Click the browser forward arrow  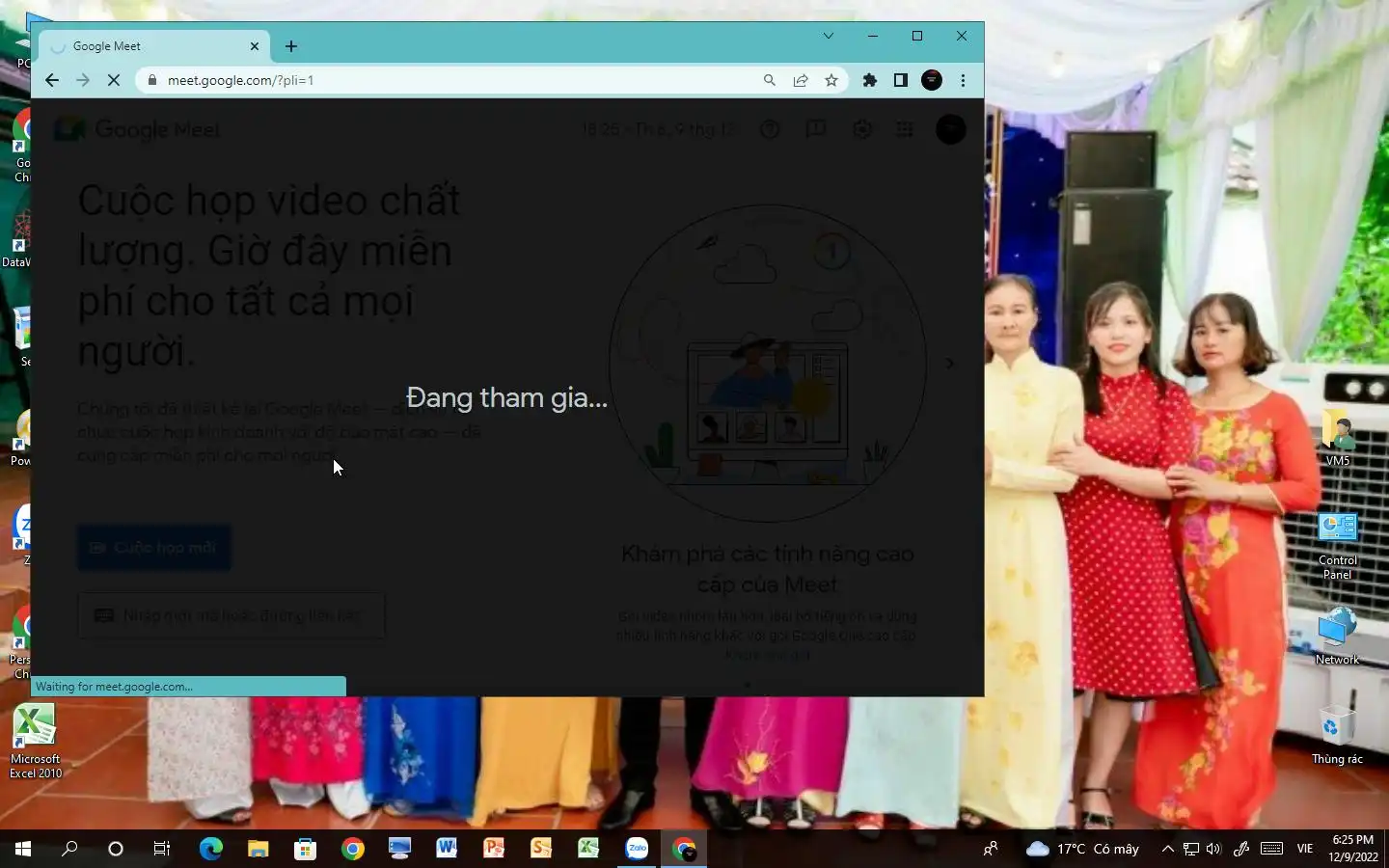click(83, 80)
